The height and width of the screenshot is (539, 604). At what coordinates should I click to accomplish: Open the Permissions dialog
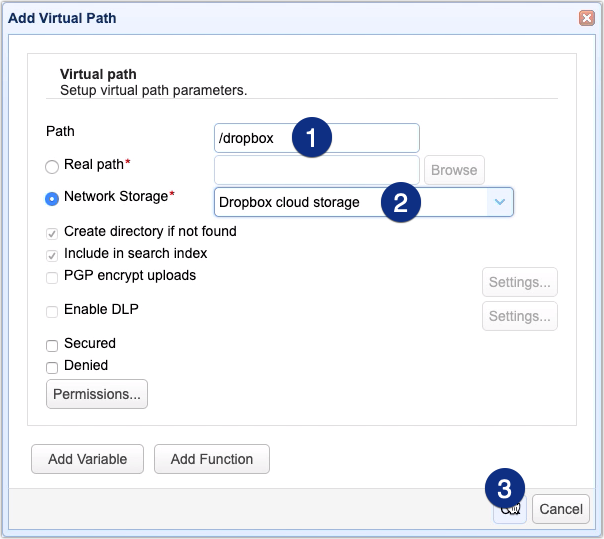click(97, 394)
